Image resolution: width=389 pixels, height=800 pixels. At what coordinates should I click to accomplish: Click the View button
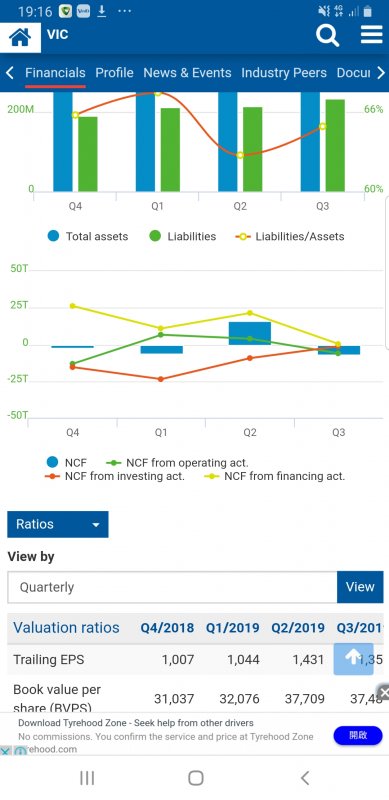[360, 587]
